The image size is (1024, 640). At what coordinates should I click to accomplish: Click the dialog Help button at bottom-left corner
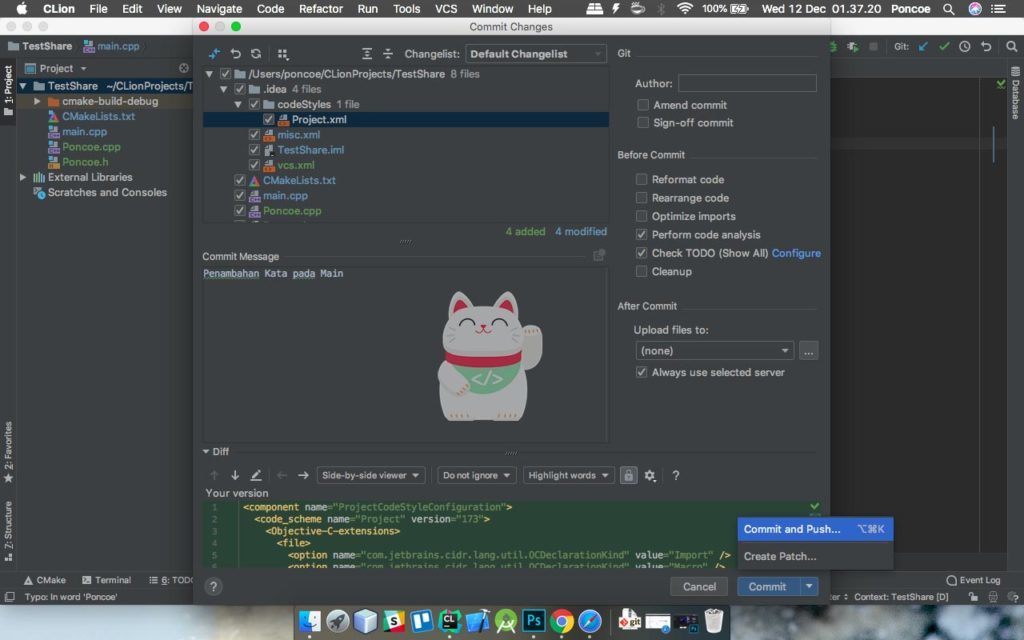click(214, 586)
